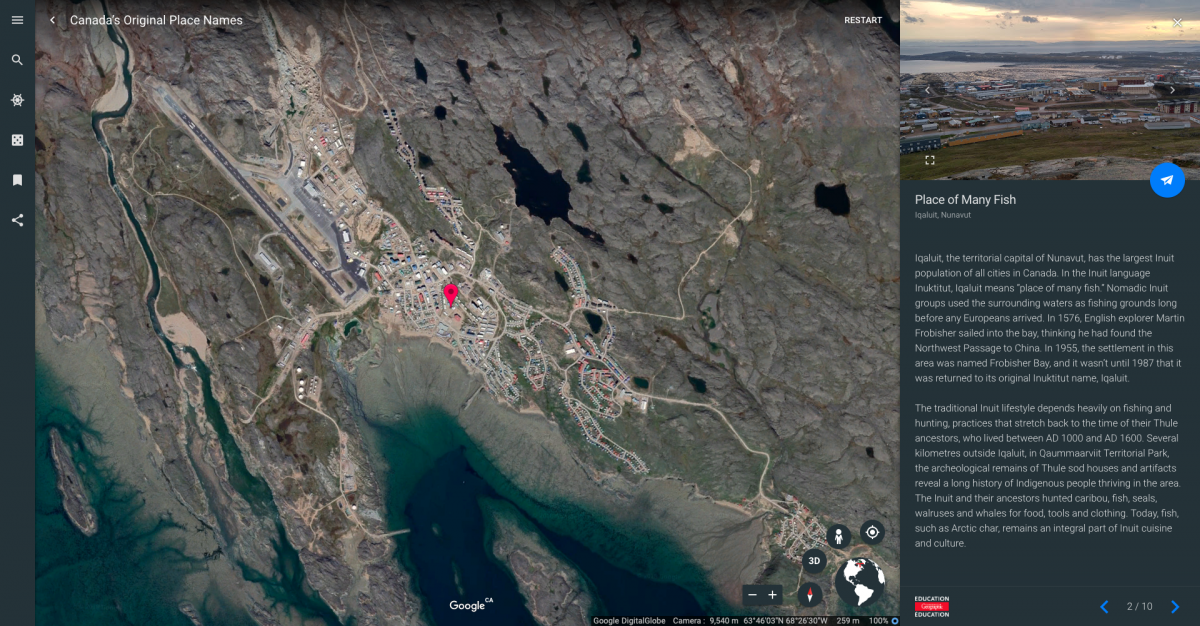The image size is (1200, 626).
Task: Send the story via the blue paper-plane button
Action: coord(1167,181)
